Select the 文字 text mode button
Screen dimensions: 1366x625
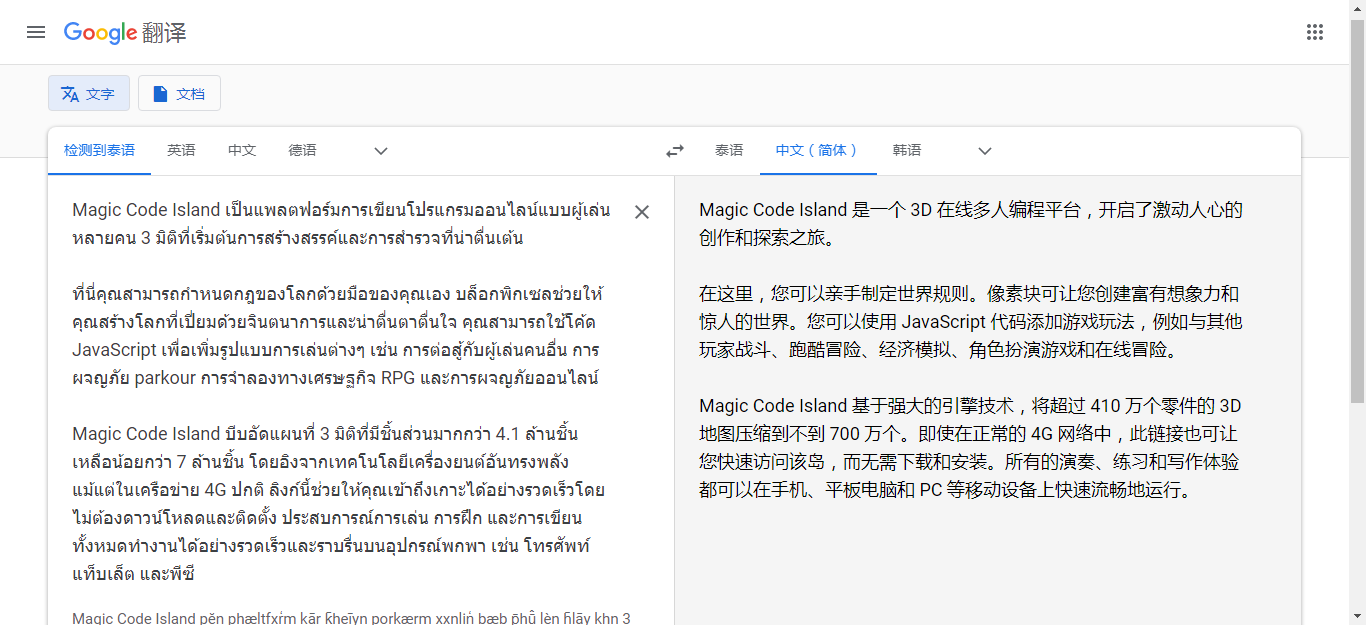(89, 93)
